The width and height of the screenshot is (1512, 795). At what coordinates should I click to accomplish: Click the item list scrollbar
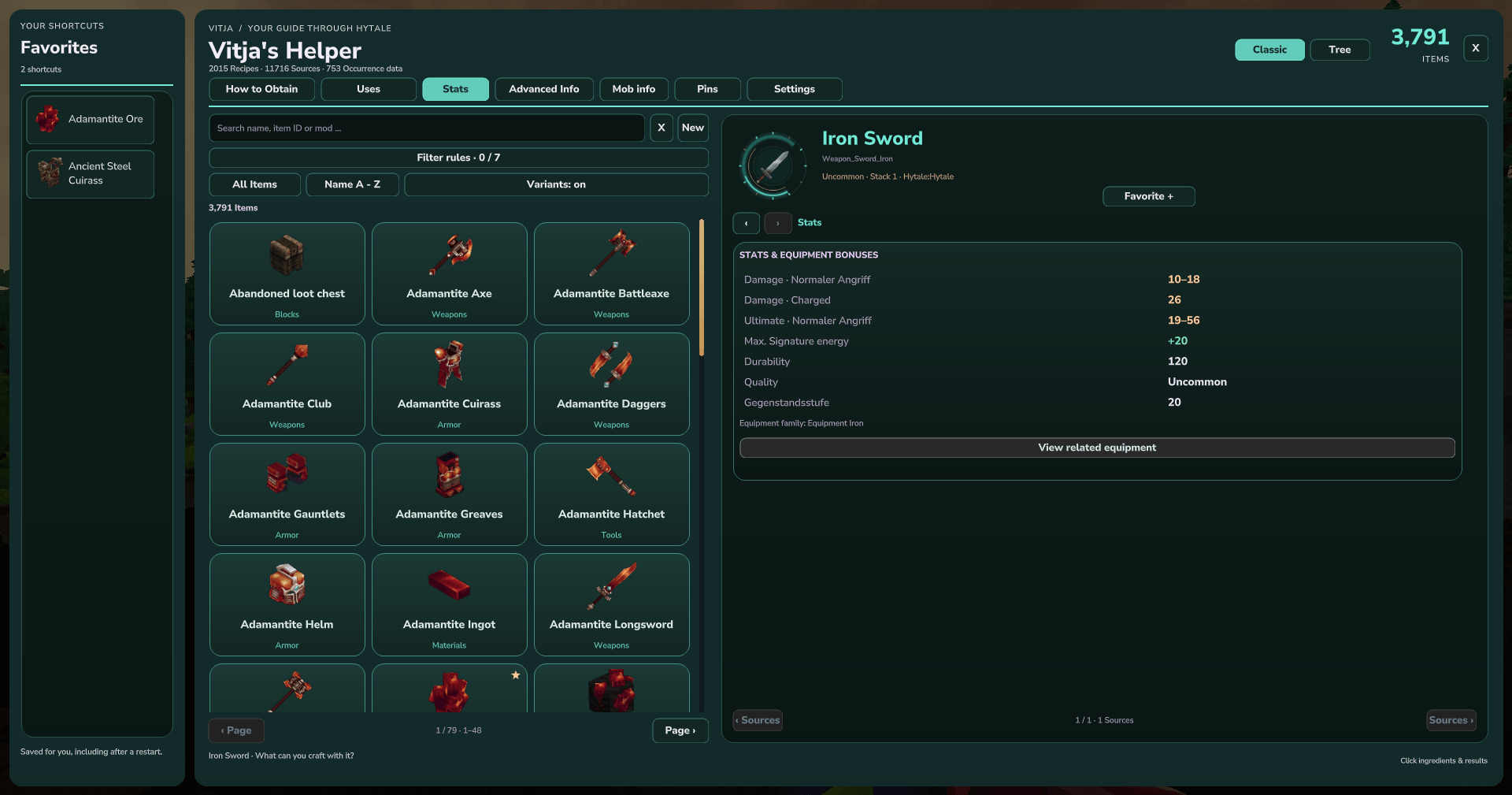pos(702,288)
